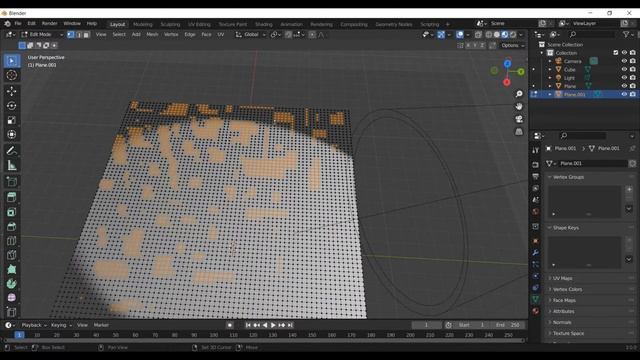
Task: Open the Vertex menu
Action: click(171, 35)
